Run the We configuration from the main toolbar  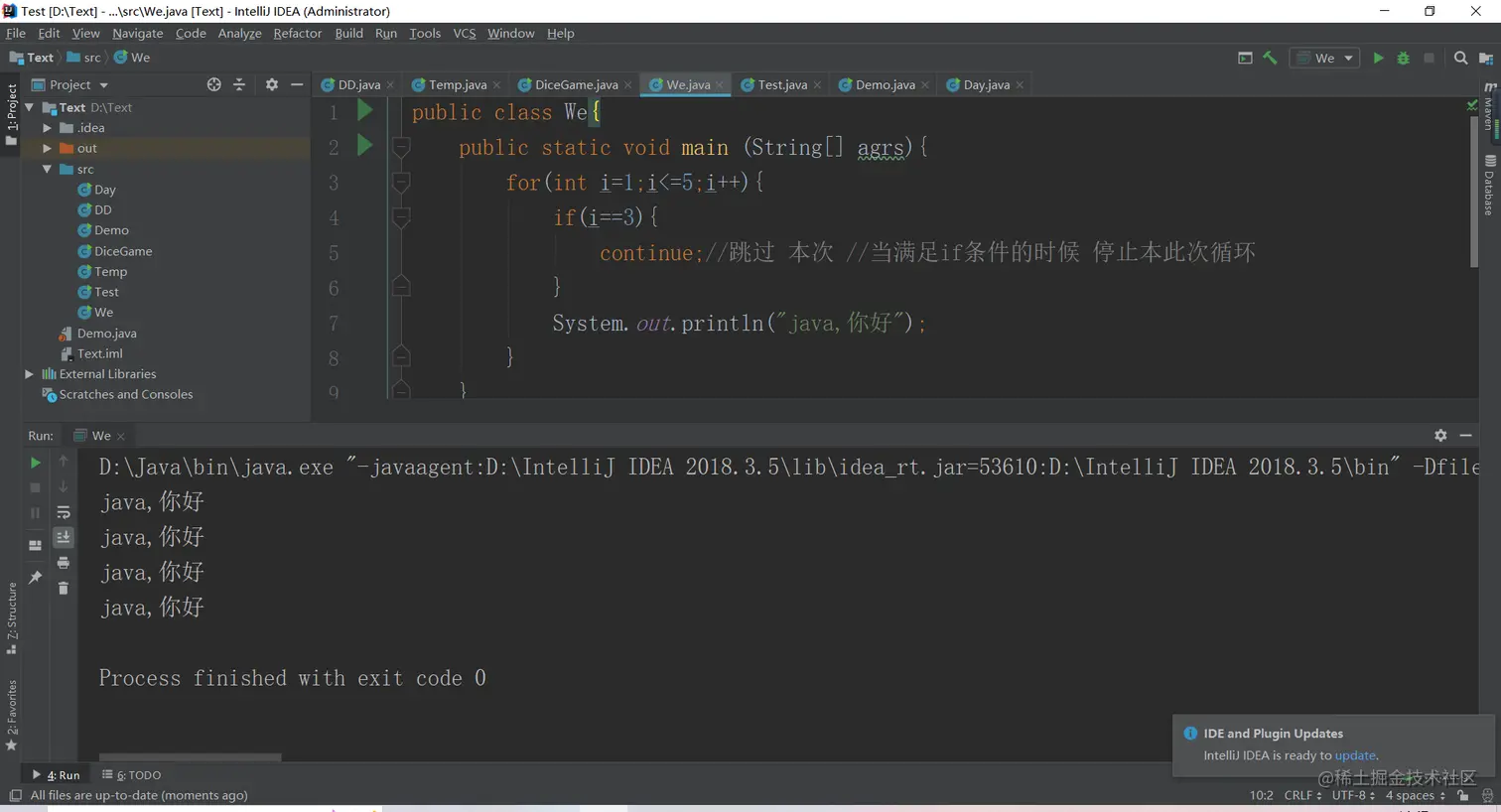click(1378, 59)
